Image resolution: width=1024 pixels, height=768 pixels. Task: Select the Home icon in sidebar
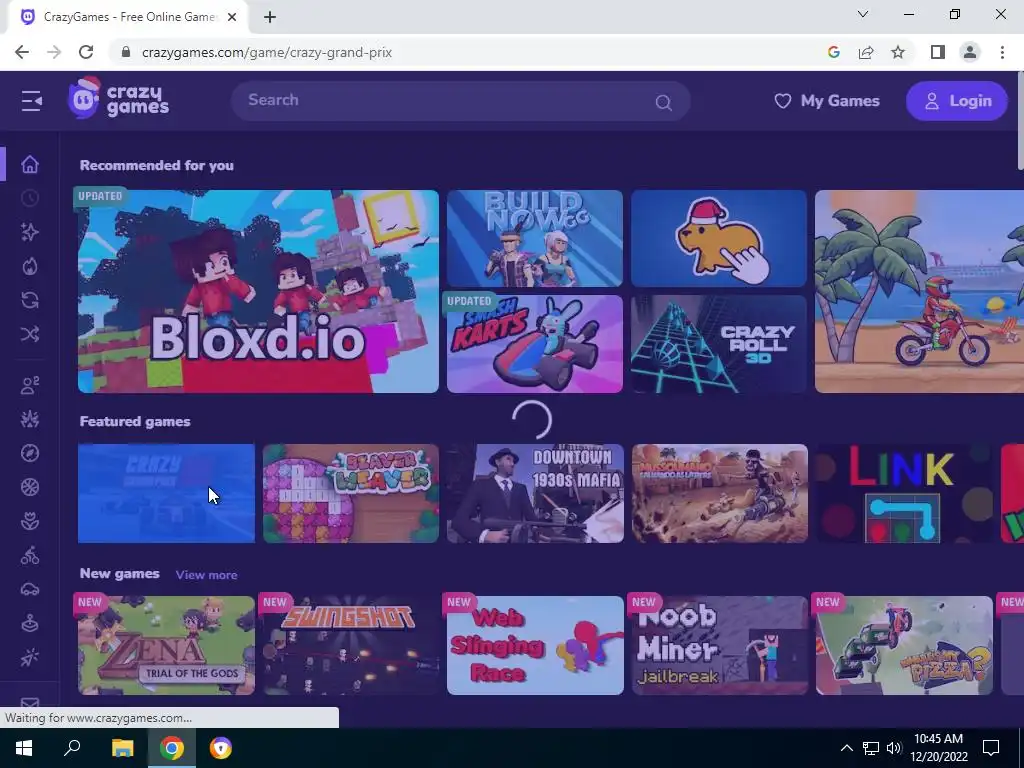point(30,164)
